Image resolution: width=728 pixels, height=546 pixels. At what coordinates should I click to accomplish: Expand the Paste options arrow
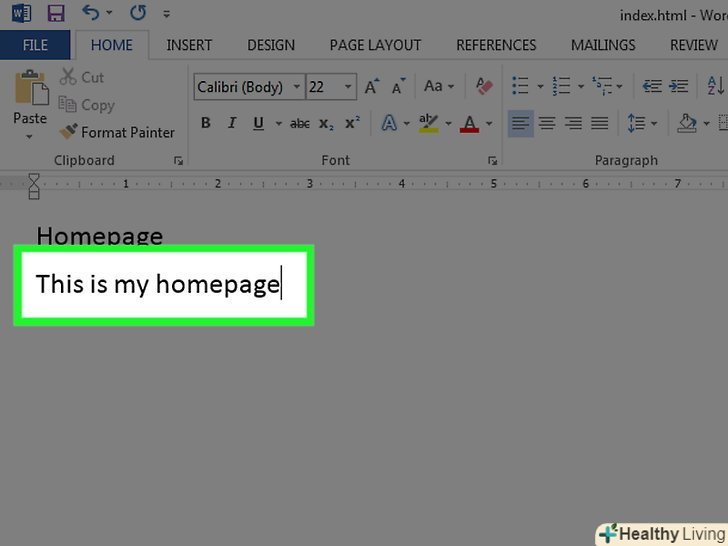[x=29, y=136]
